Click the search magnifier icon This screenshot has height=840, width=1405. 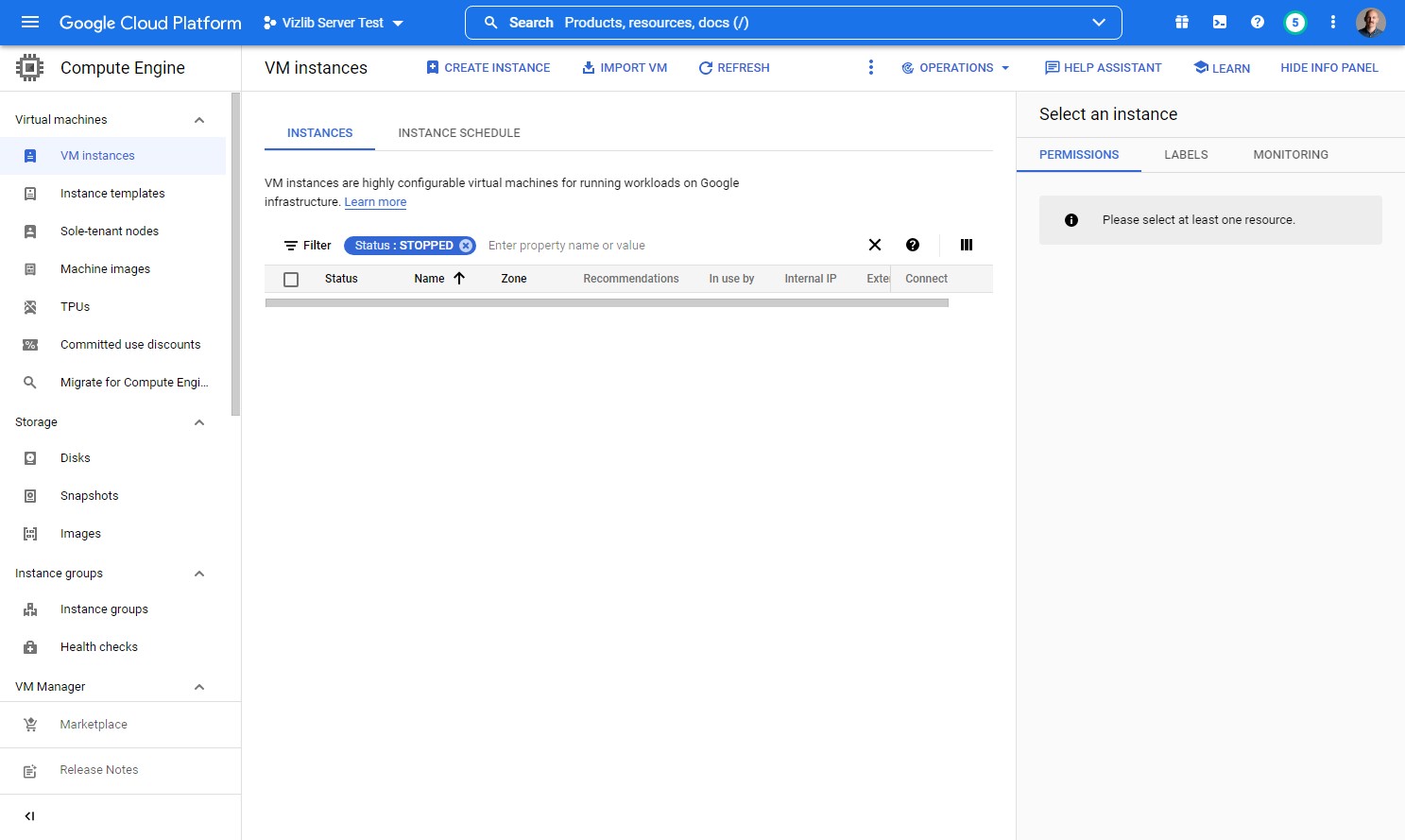click(491, 23)
